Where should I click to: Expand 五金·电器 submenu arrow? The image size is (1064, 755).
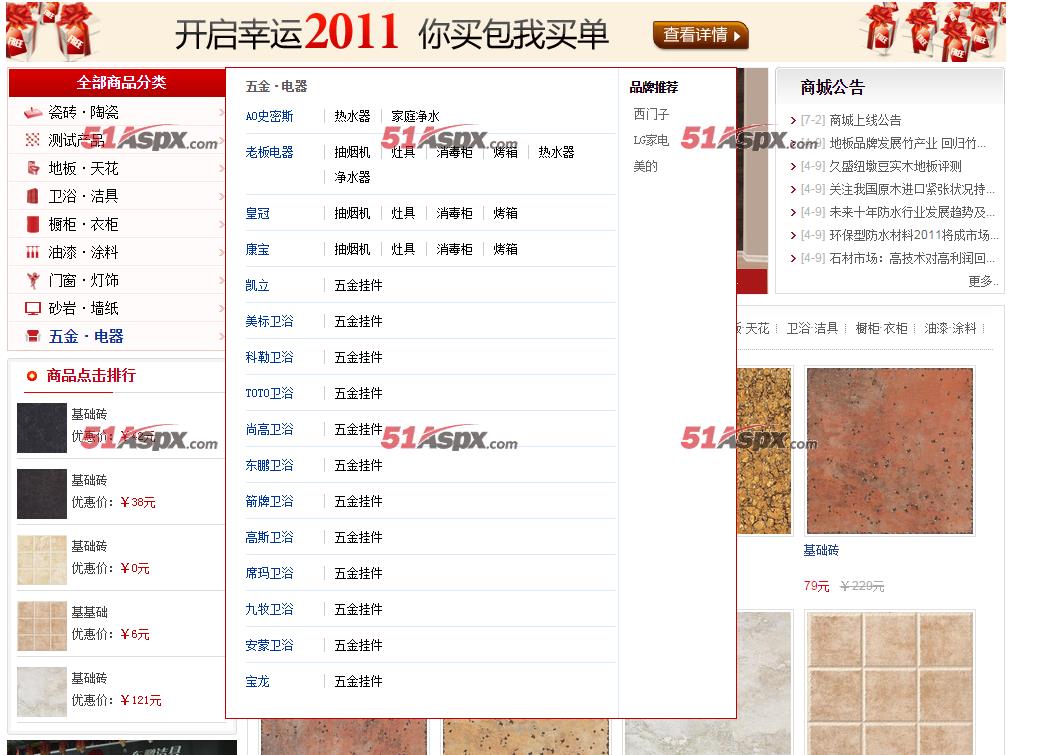click(221, 336)
